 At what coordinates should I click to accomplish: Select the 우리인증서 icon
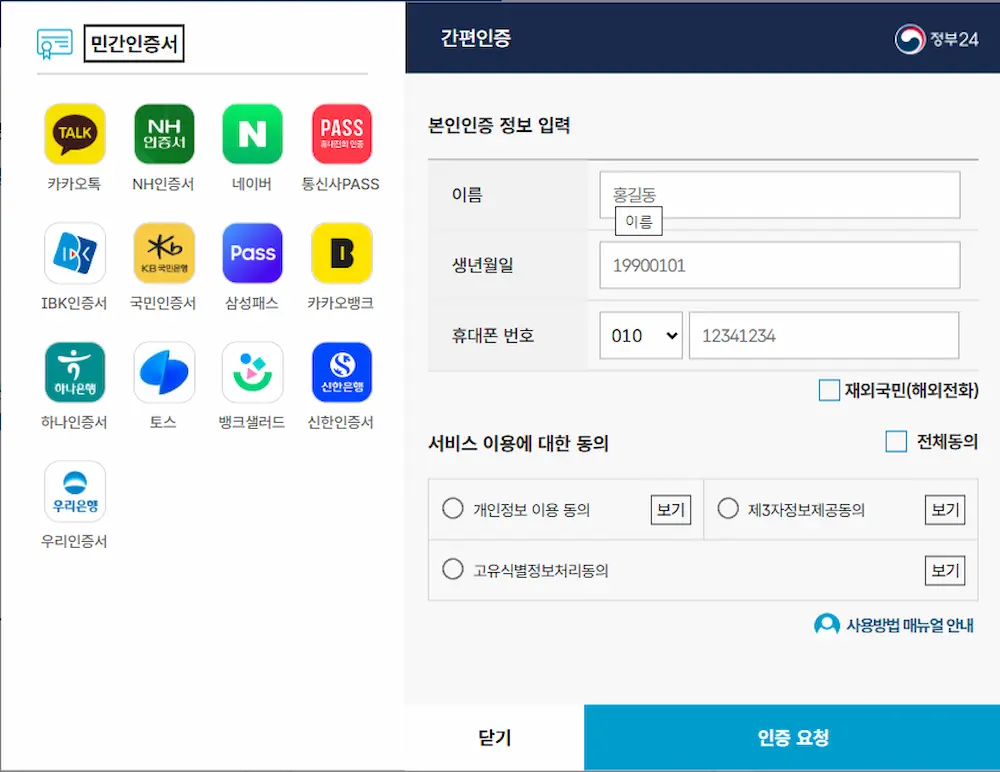[x=75, y=491]
